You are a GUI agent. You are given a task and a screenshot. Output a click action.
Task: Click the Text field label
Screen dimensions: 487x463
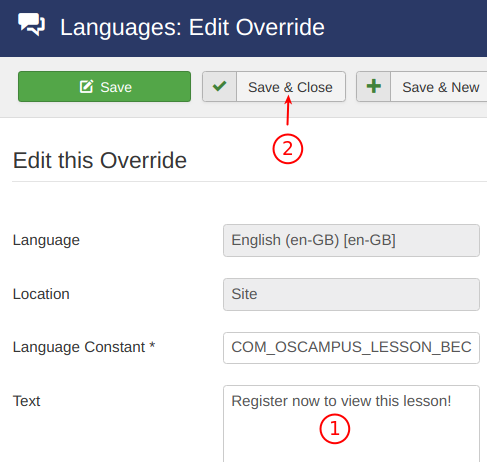[26, 401]
